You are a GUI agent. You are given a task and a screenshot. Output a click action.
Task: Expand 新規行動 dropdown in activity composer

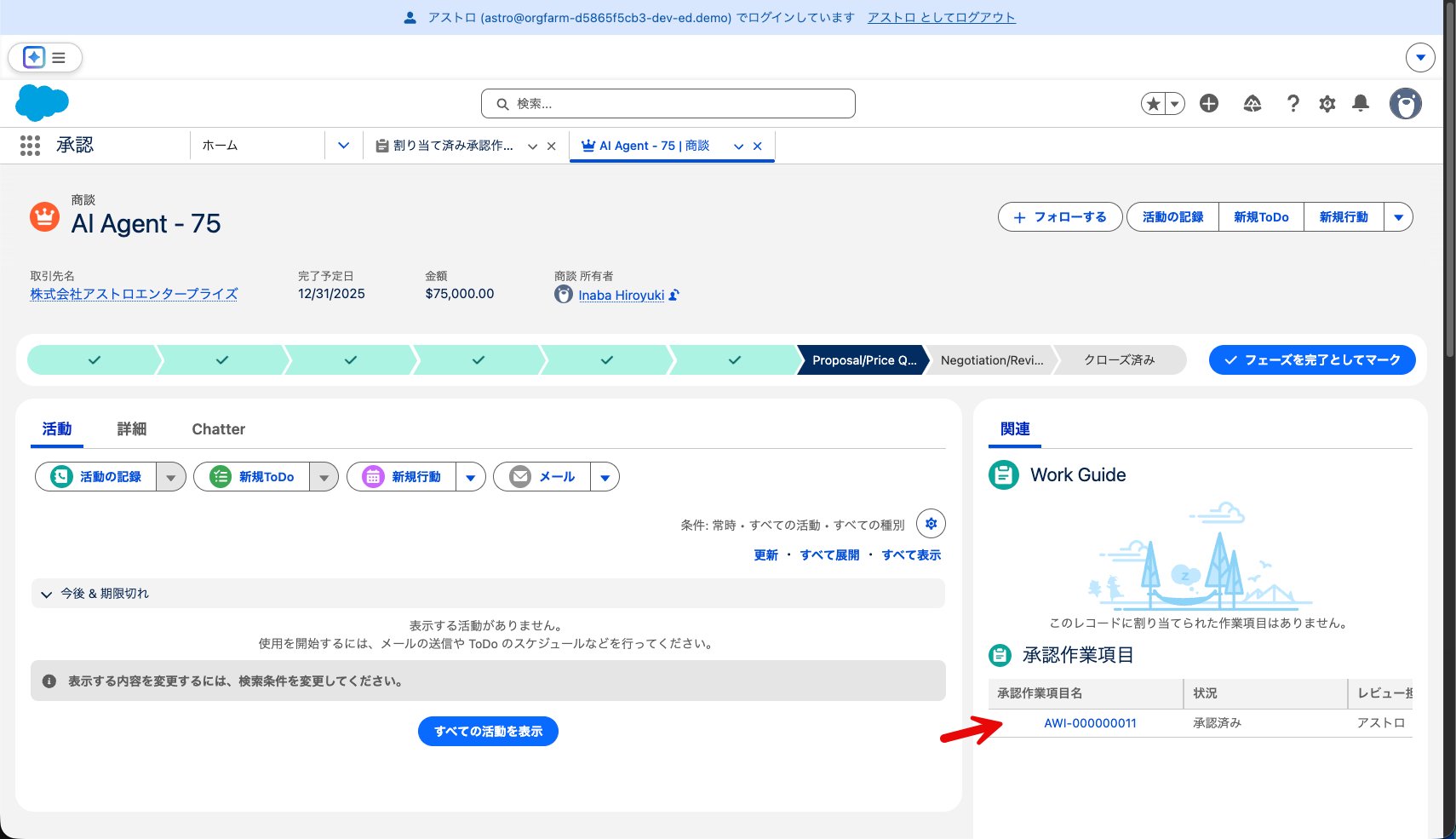[471, 477]
